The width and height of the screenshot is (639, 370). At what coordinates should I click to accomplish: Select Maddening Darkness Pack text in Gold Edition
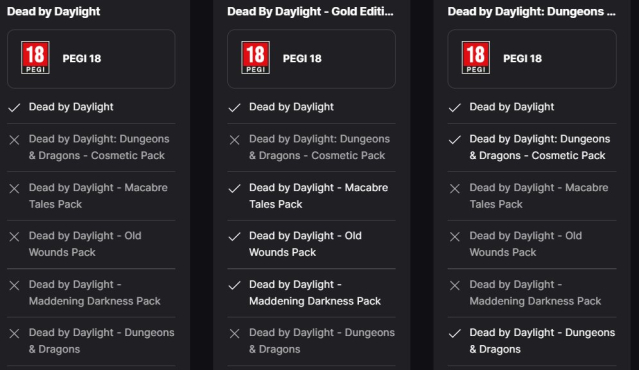315,293
